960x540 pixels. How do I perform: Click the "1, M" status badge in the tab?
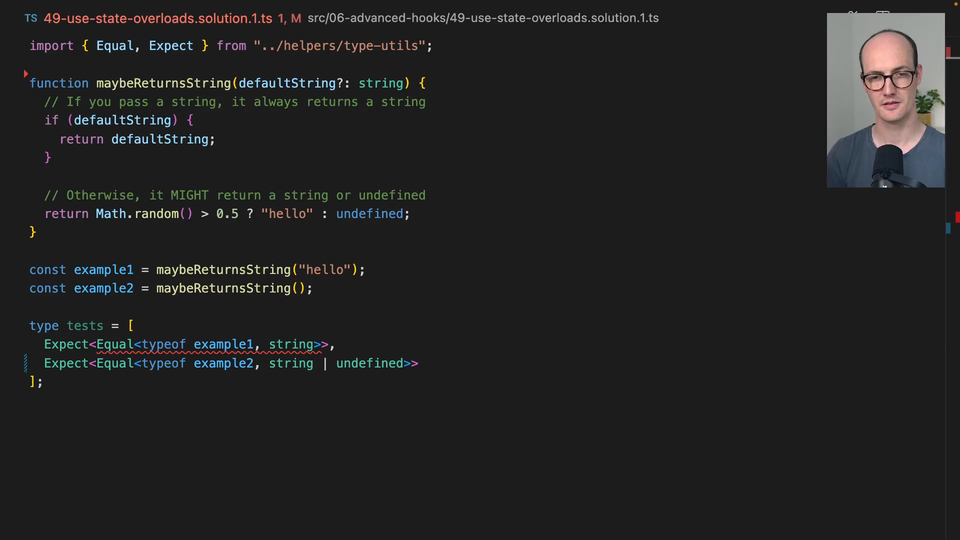pyautogui.click(x=289, y=18)
